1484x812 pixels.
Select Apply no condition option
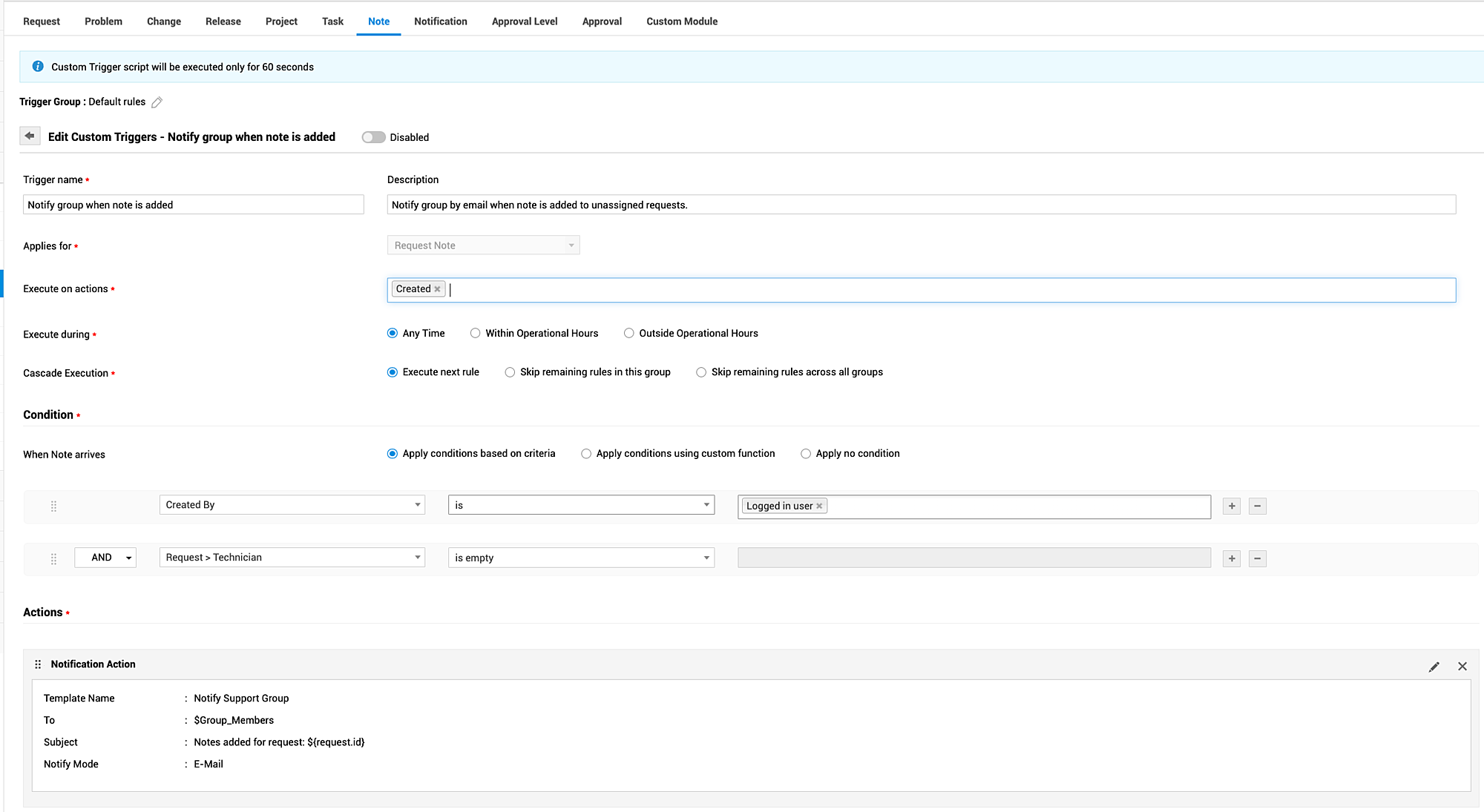coord(806,454)
